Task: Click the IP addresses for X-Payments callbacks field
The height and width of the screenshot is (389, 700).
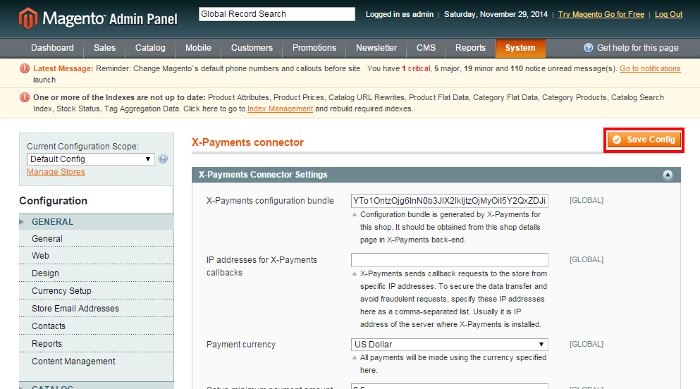Action: pyautogui.click(x=450, y=259)
